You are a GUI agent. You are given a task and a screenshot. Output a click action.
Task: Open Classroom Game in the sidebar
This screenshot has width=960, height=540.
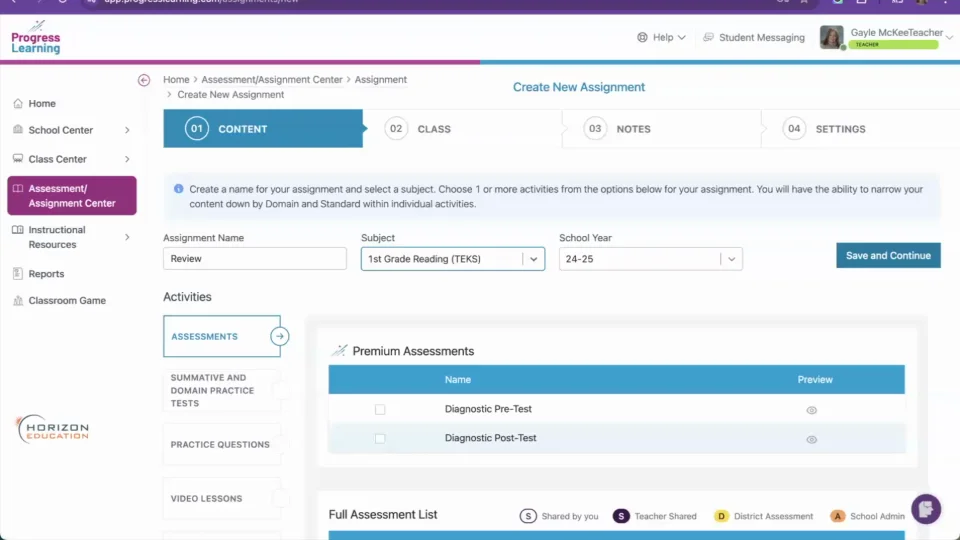[66, 300]
